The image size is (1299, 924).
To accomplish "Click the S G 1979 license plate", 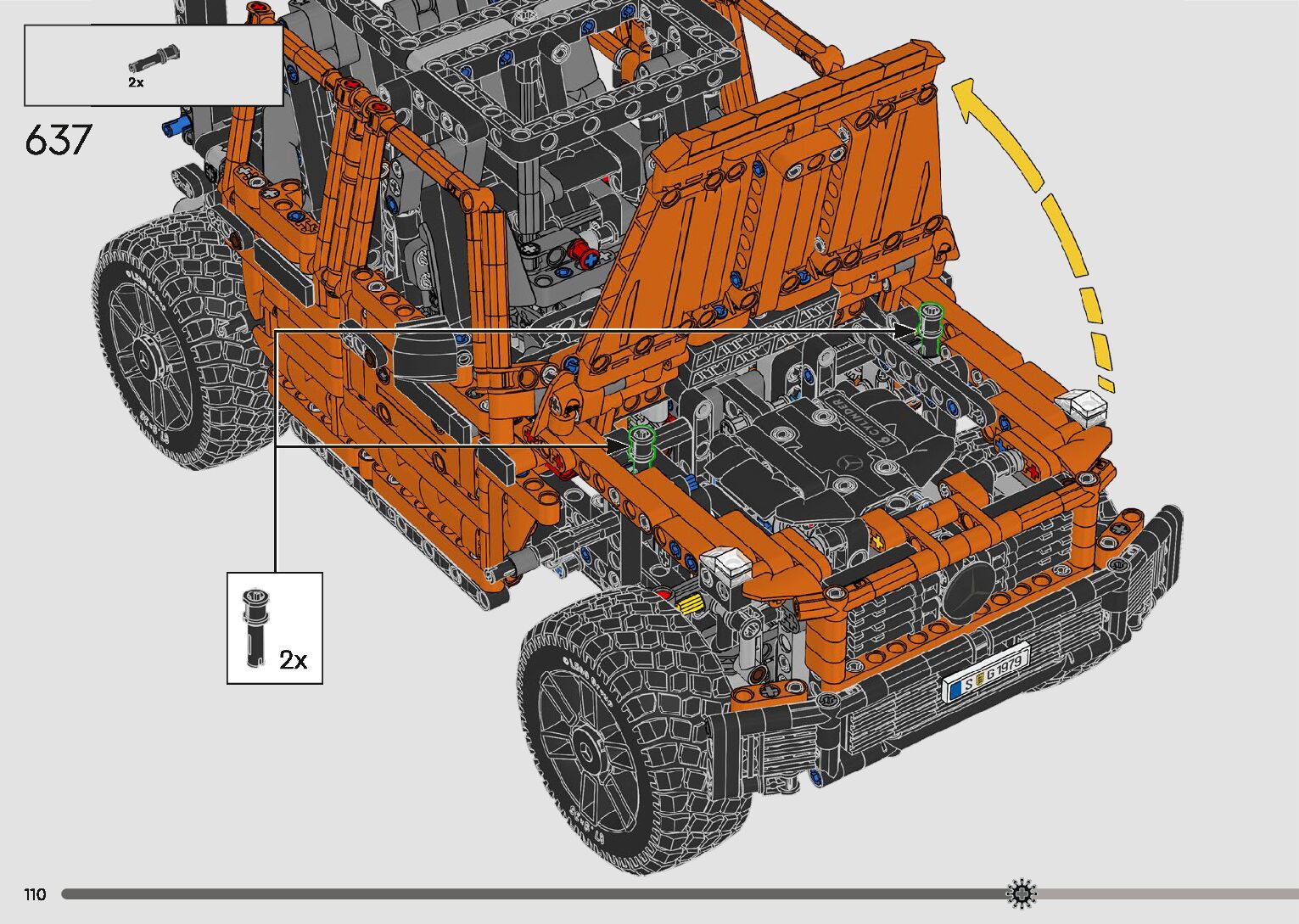I will click(987, 672).
